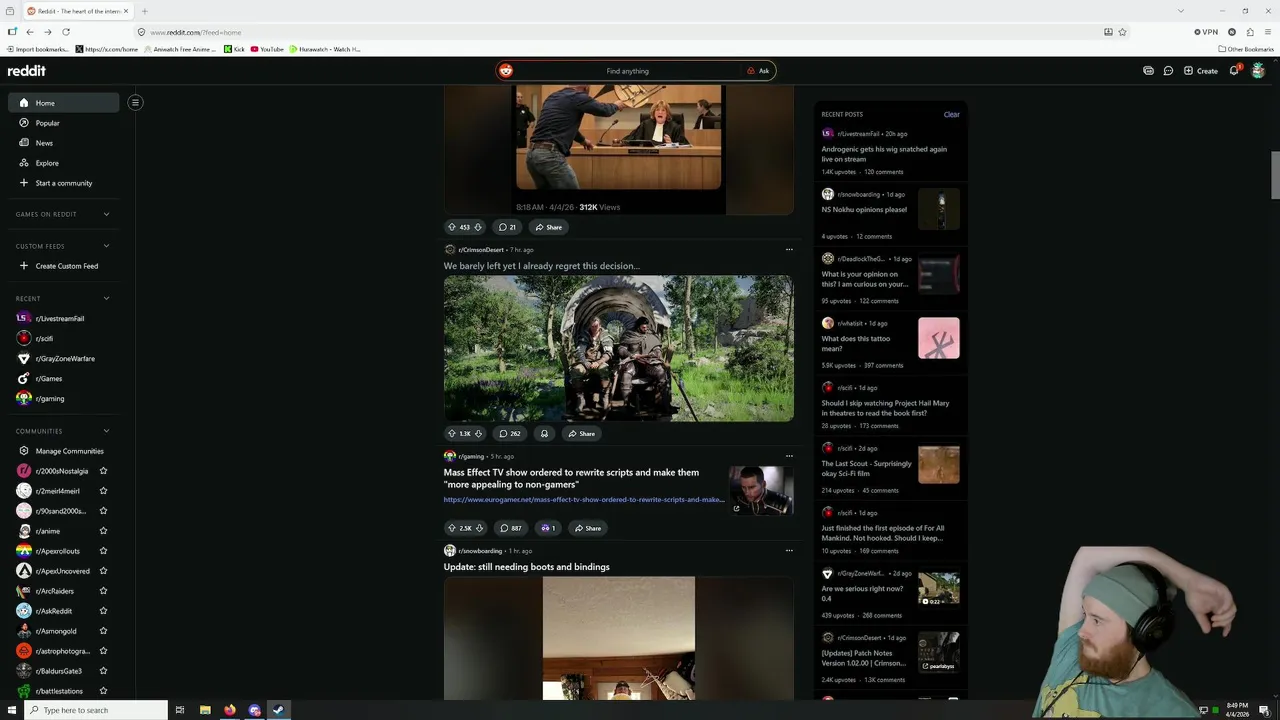Open overflow menu on the r/gaming post
The height and width of the screenshot is (720, 1280).
(789, 456)
